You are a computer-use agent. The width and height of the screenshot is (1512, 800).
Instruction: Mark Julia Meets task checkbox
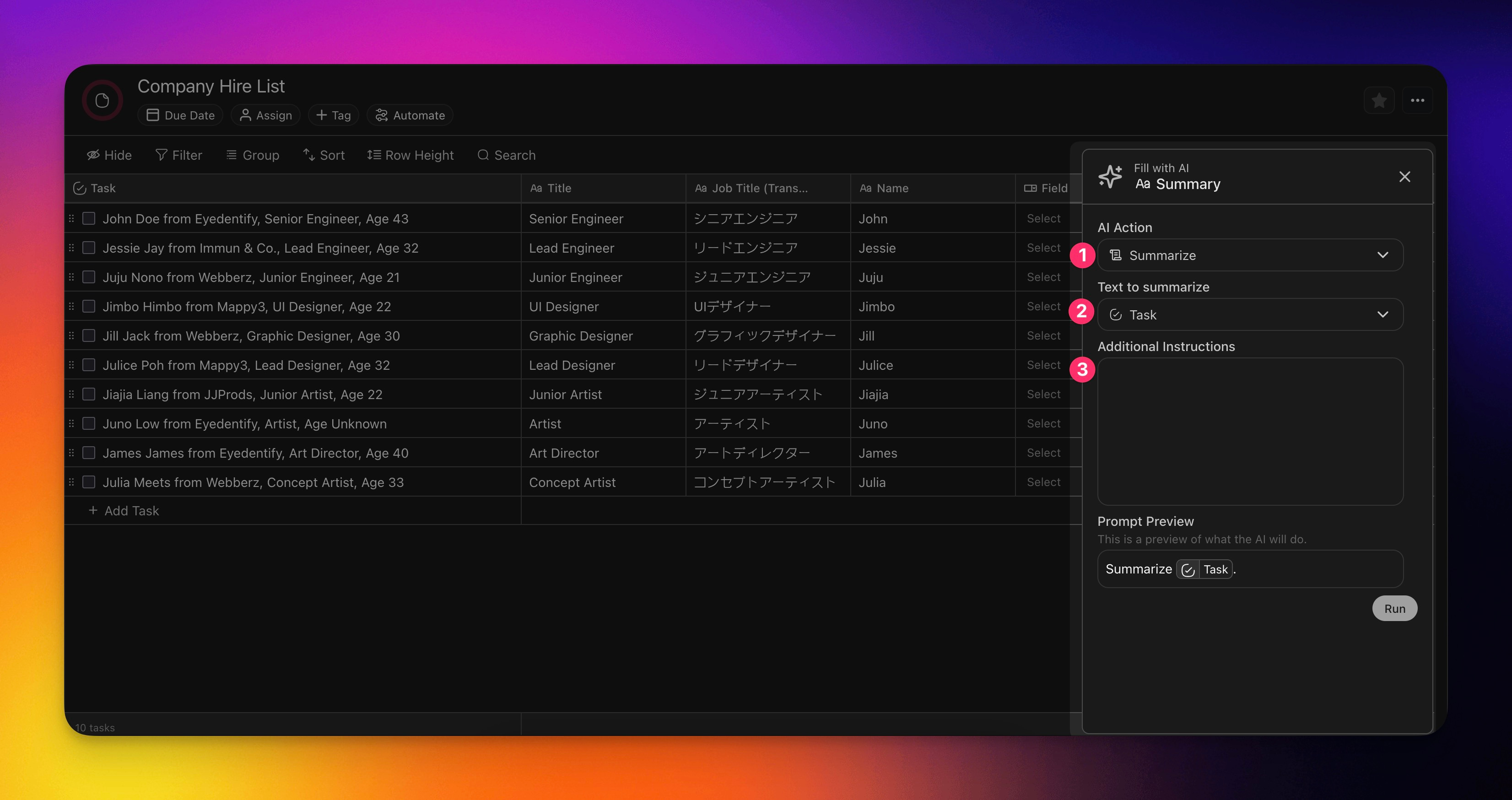coord(89,482)
